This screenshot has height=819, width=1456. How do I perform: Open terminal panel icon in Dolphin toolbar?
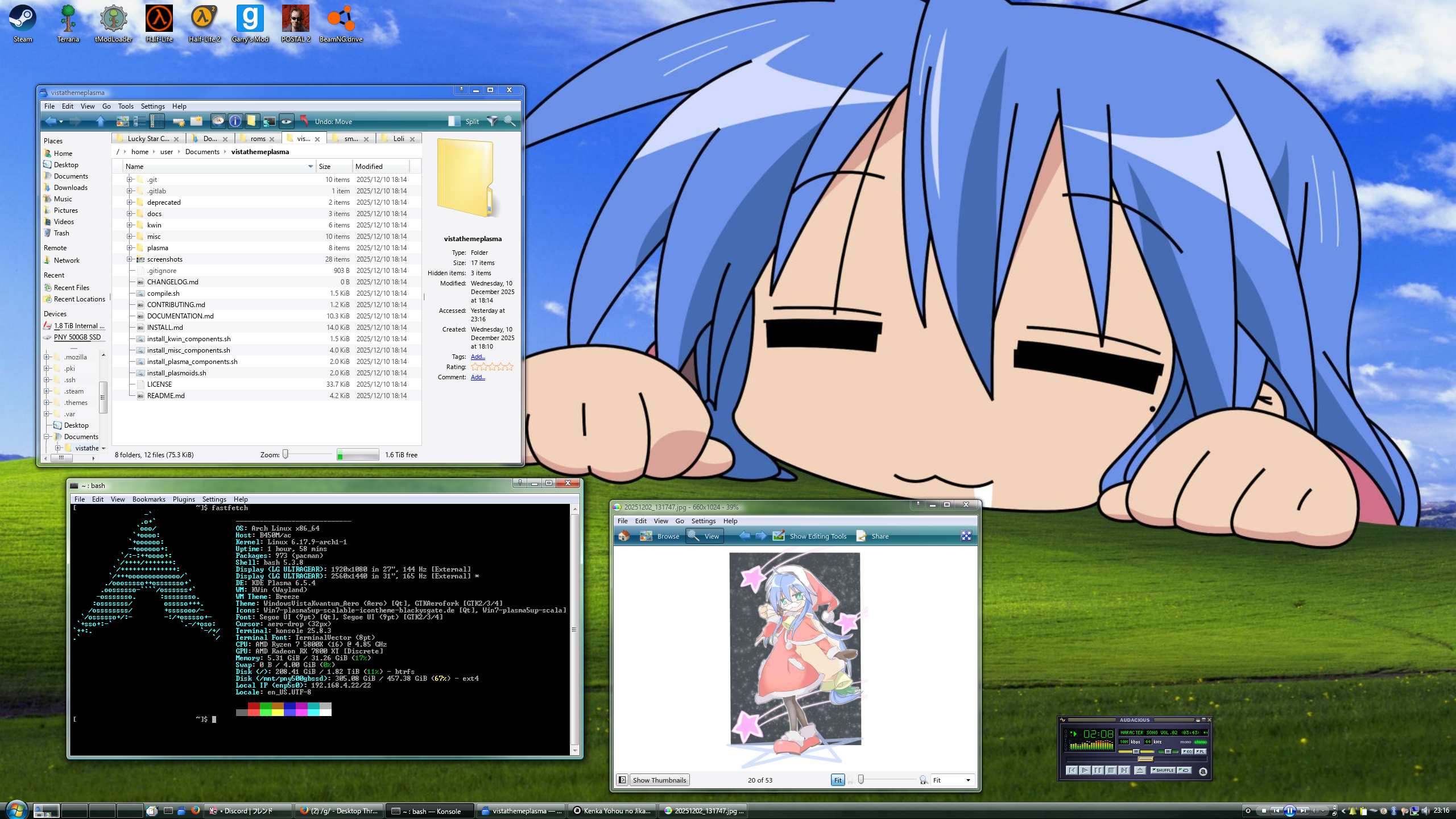pos(269,121)
